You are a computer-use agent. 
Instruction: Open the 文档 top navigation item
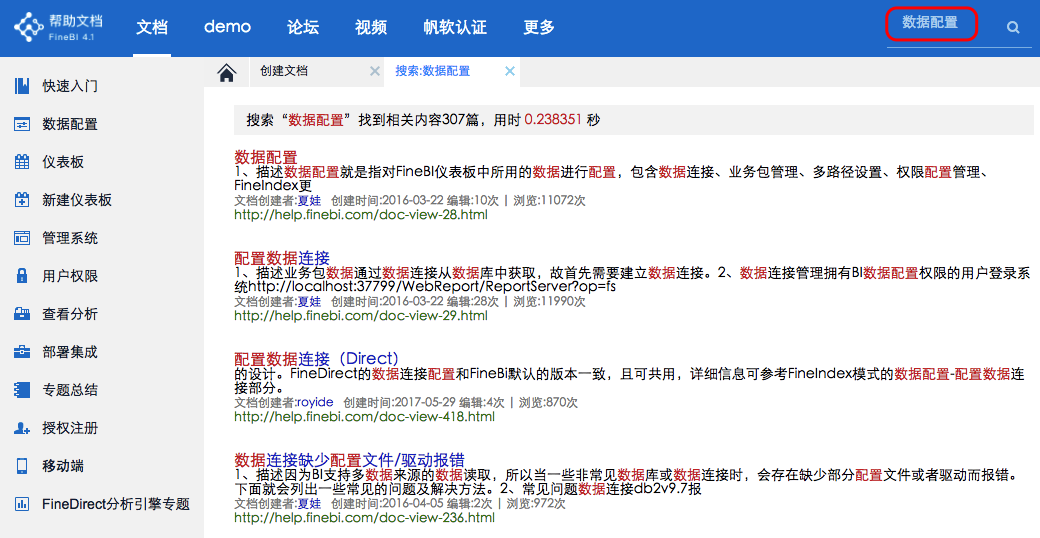pyautogui.click(x=152, y=27)
